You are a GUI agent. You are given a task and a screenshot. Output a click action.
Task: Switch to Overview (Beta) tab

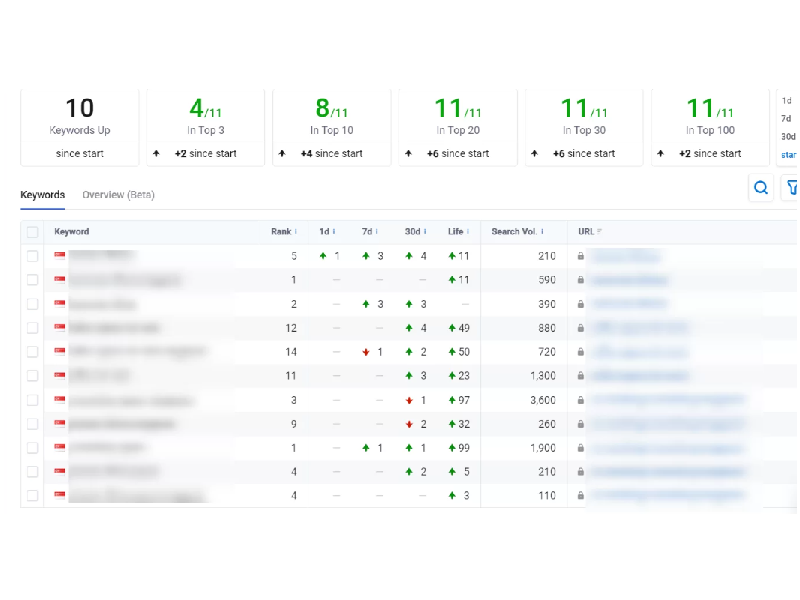click(118, 194)
